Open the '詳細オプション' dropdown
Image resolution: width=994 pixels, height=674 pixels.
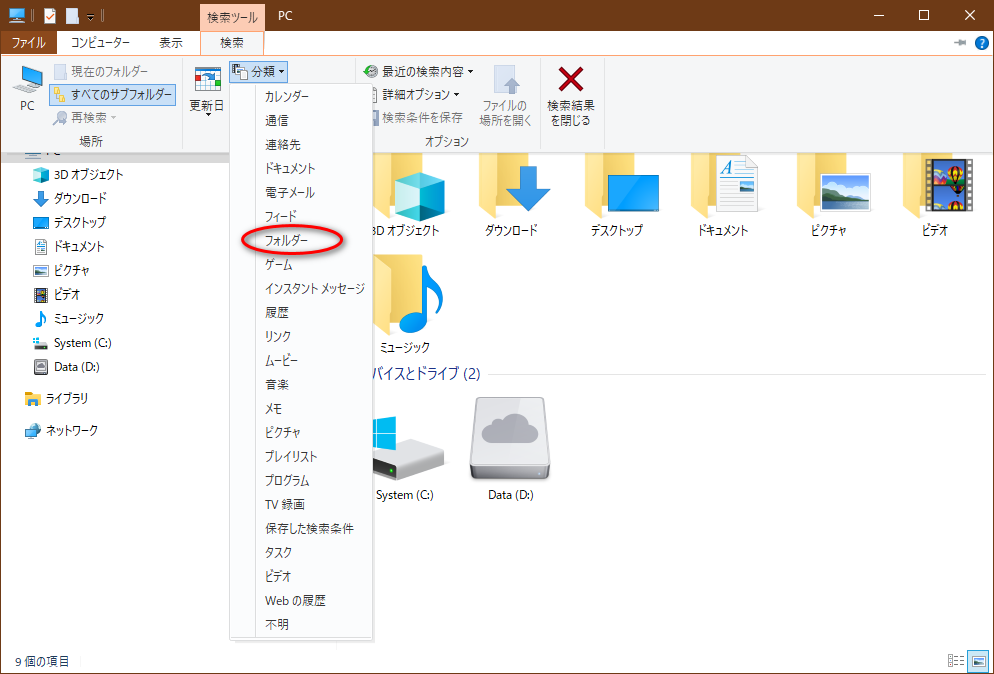pos(412,95)
